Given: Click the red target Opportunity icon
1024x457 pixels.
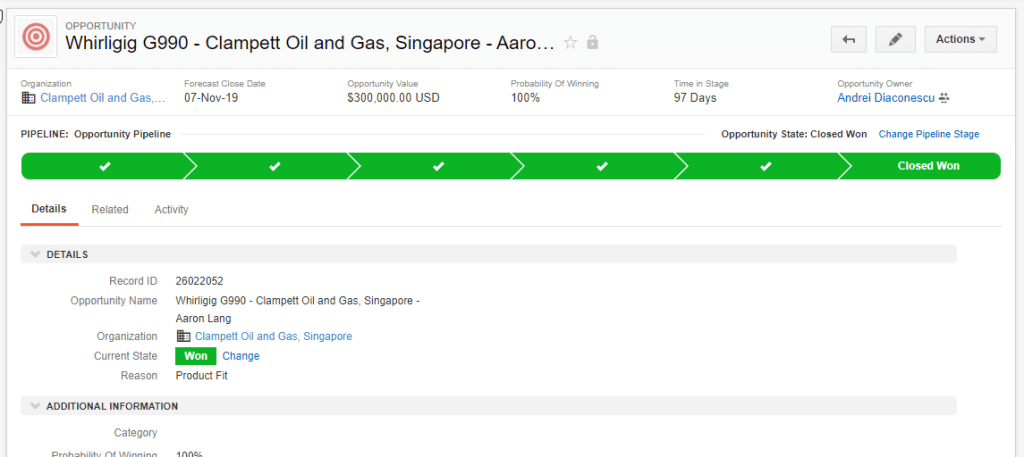Looking at the screenshot, I should point(36,36).
